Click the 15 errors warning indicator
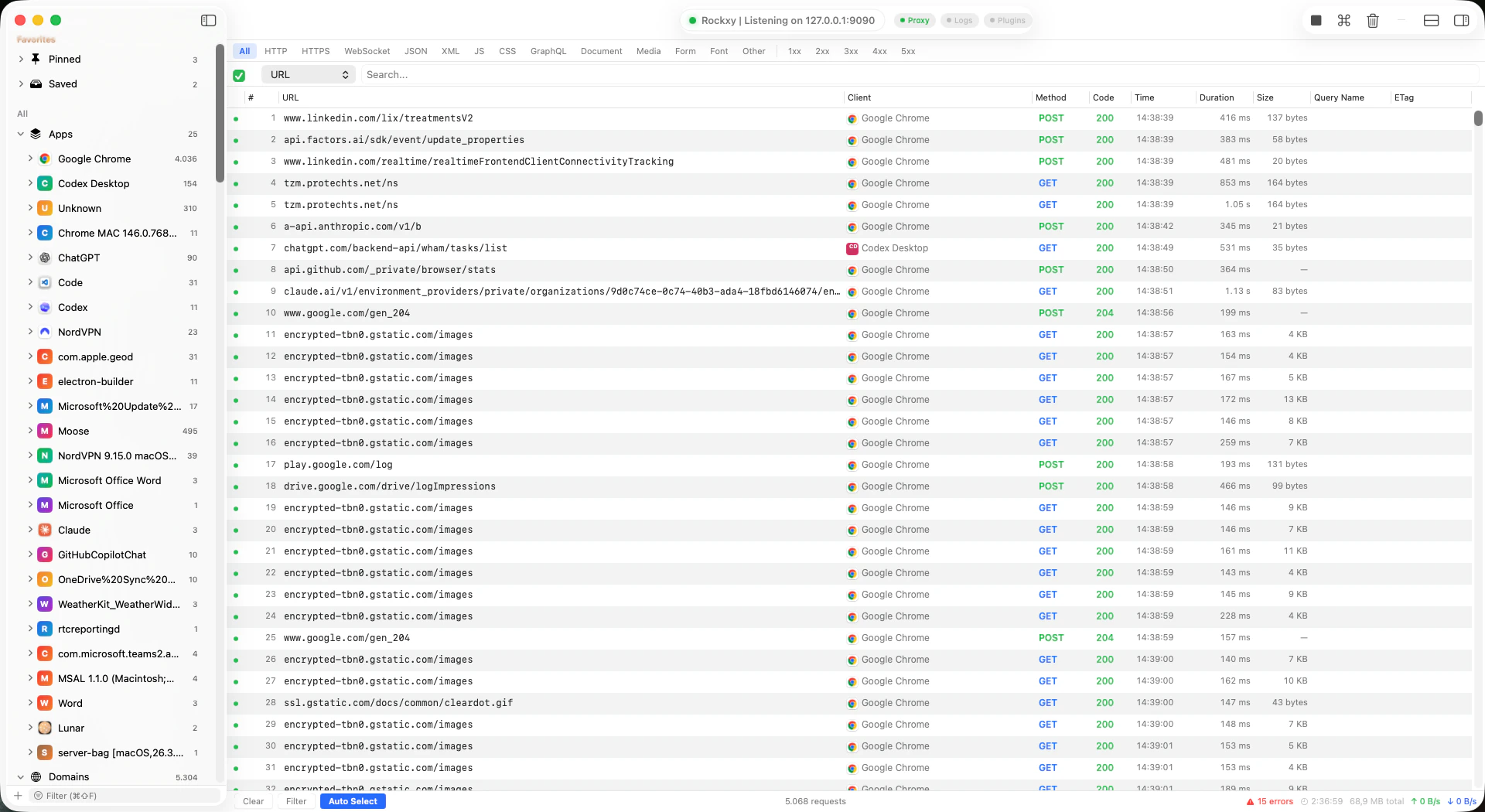 click(1268, 801)
